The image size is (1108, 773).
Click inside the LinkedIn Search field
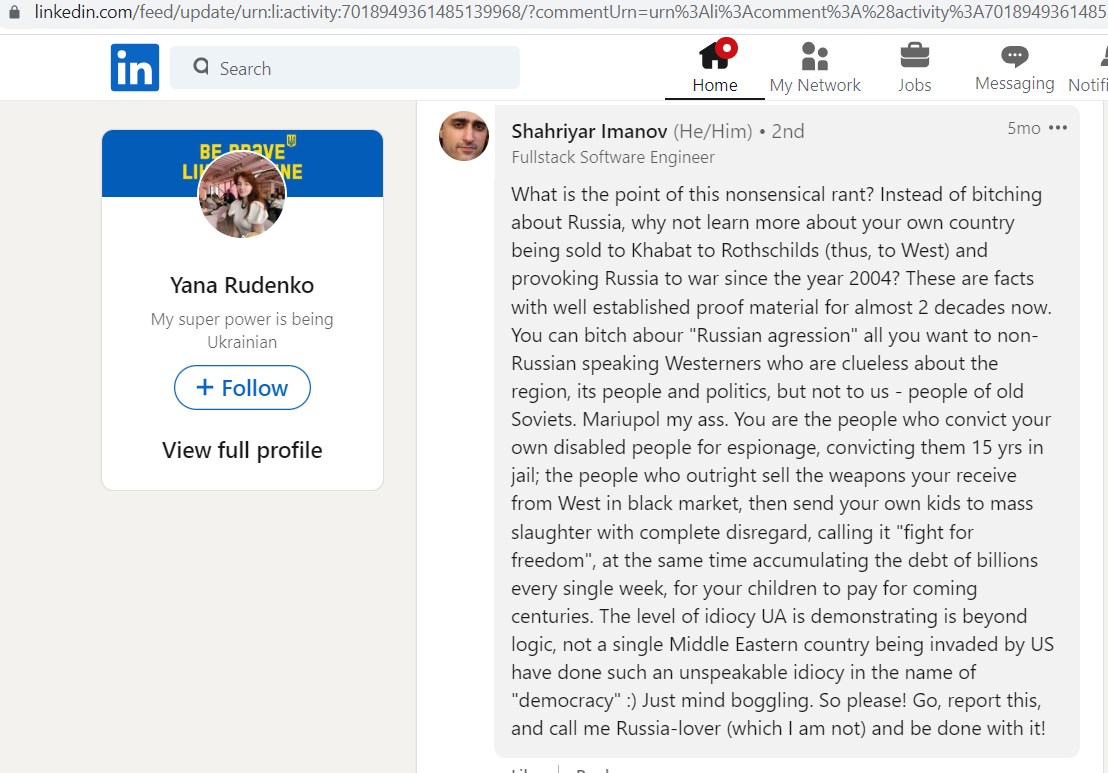345,68
